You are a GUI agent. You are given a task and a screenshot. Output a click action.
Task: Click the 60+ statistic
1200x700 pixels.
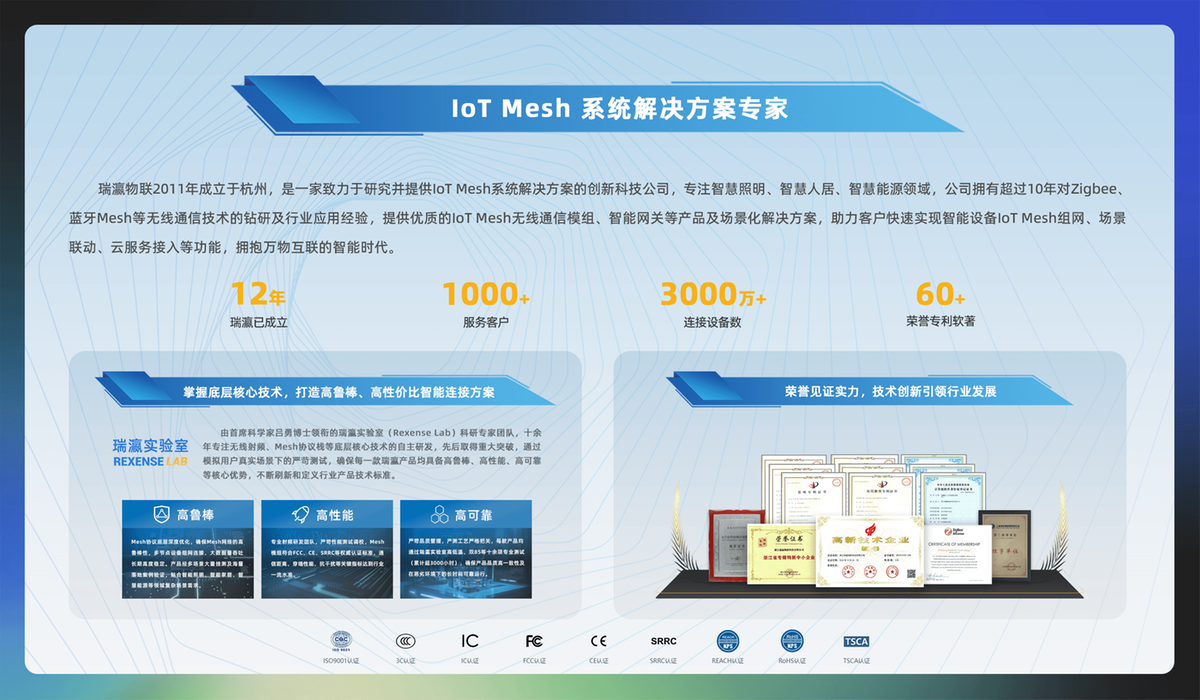click(x=941, y=294)
